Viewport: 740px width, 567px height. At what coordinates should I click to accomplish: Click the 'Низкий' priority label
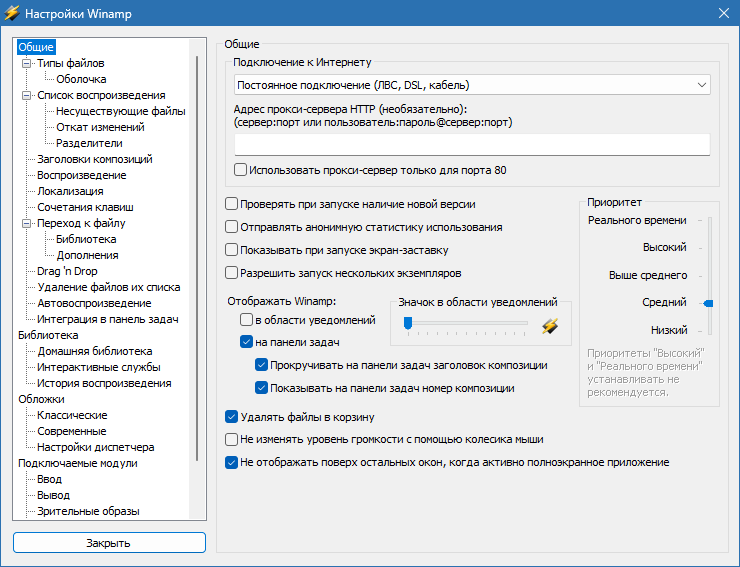coord(669,330)
